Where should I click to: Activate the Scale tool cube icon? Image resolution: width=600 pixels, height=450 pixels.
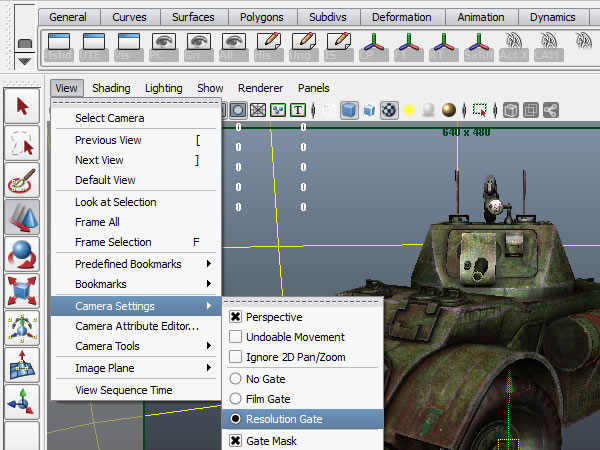[x=22, y=291]
